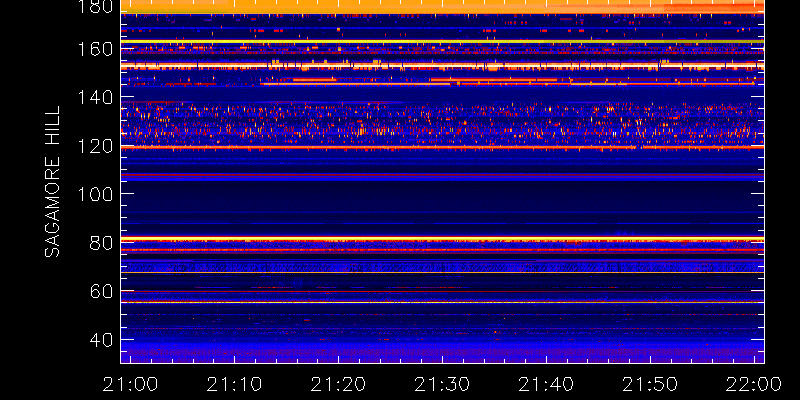The image size is (800, 400).
Task: Click the SAGAMORE HILL vertical axis title
Action: point(52,182)
